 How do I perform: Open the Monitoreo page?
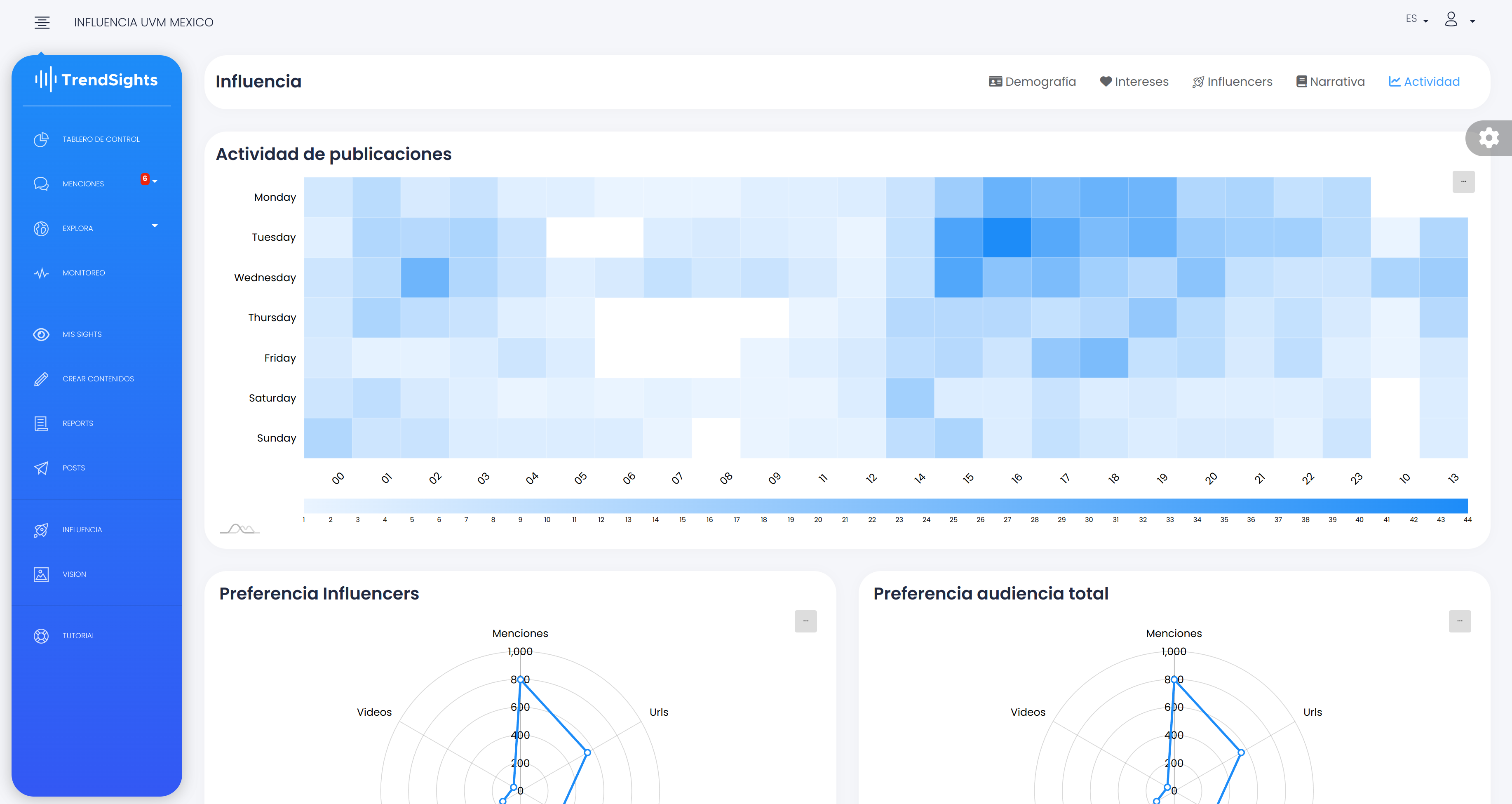tap(83, 273)
